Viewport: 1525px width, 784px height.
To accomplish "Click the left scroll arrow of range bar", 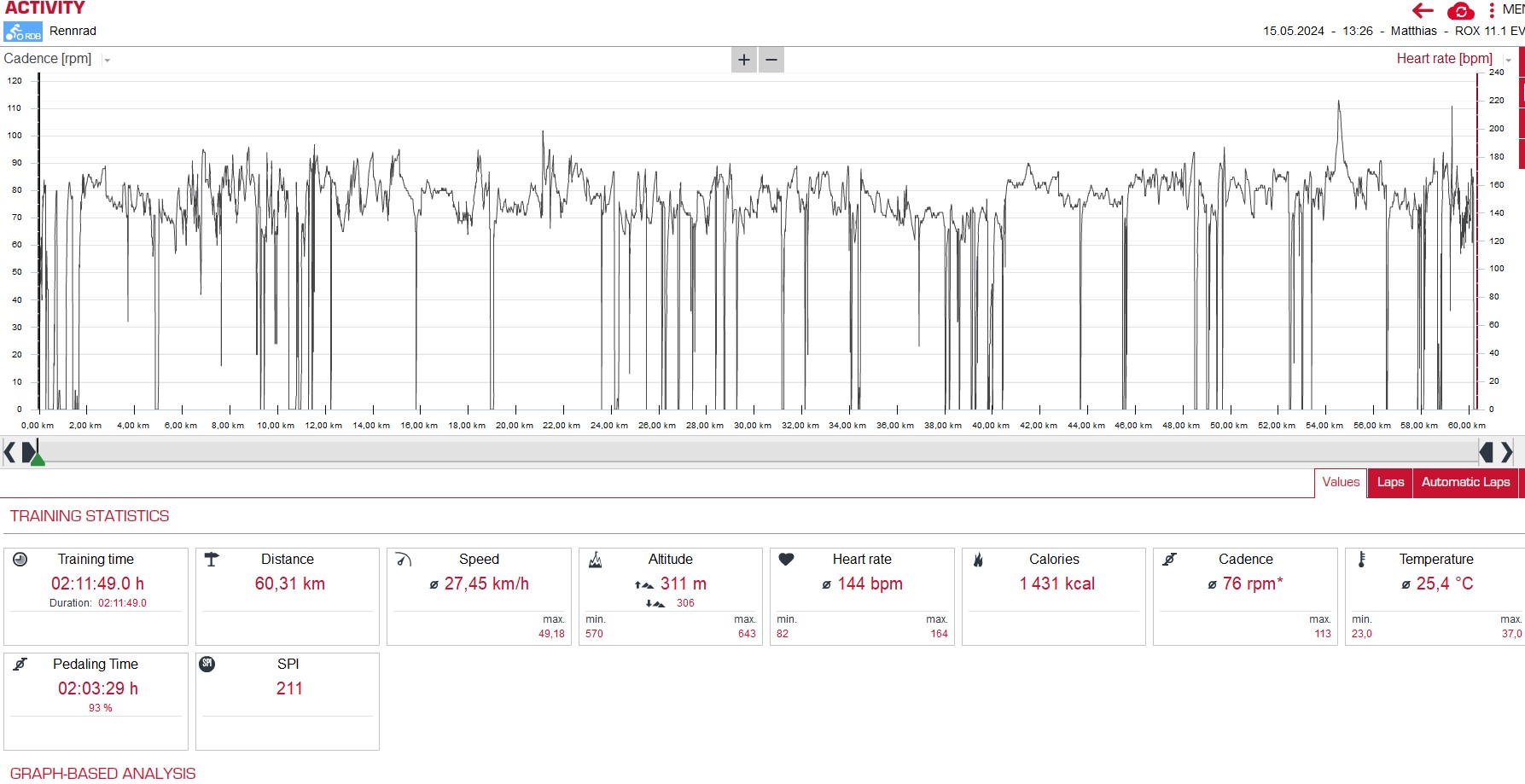I will click(9, 452).
